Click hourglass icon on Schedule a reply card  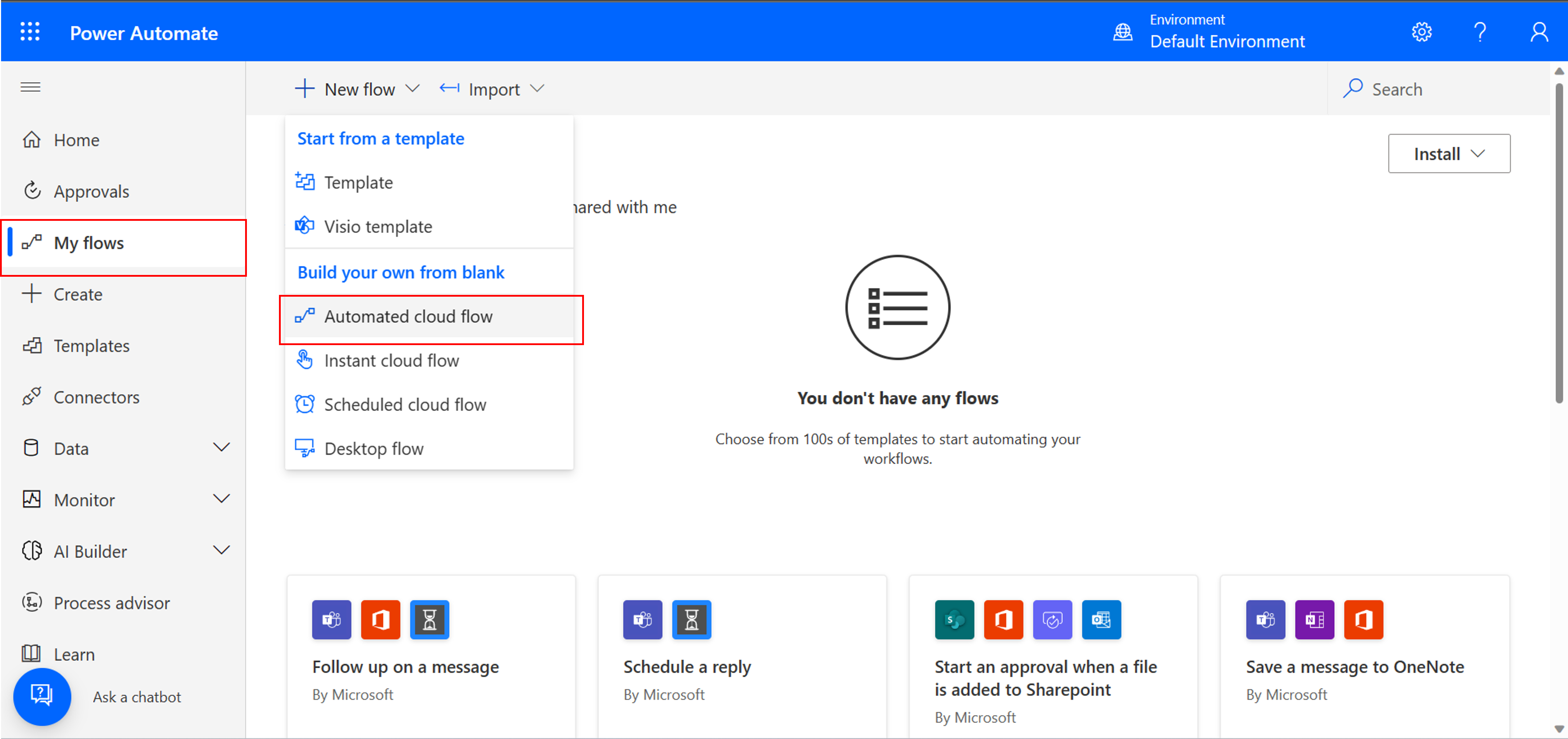pos(692,620)
